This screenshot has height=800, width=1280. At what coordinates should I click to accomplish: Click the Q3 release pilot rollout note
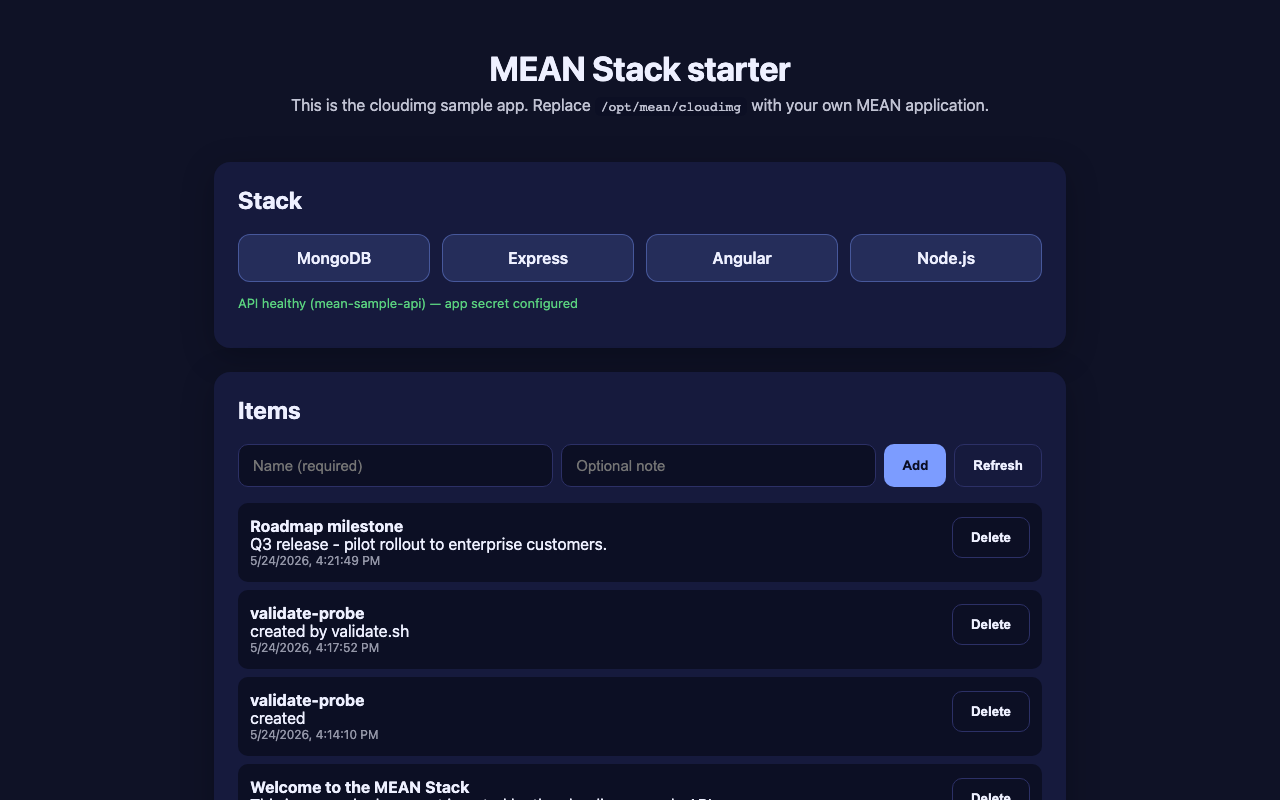428,544
